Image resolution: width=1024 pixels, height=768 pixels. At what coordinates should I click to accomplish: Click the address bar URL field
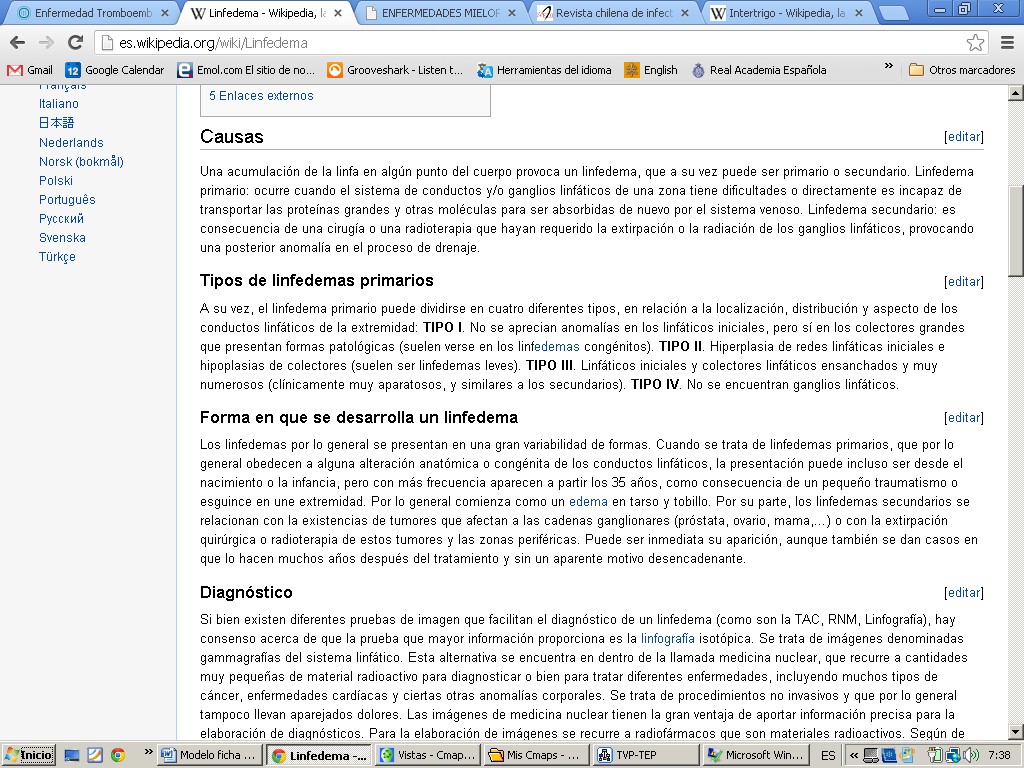530,43
